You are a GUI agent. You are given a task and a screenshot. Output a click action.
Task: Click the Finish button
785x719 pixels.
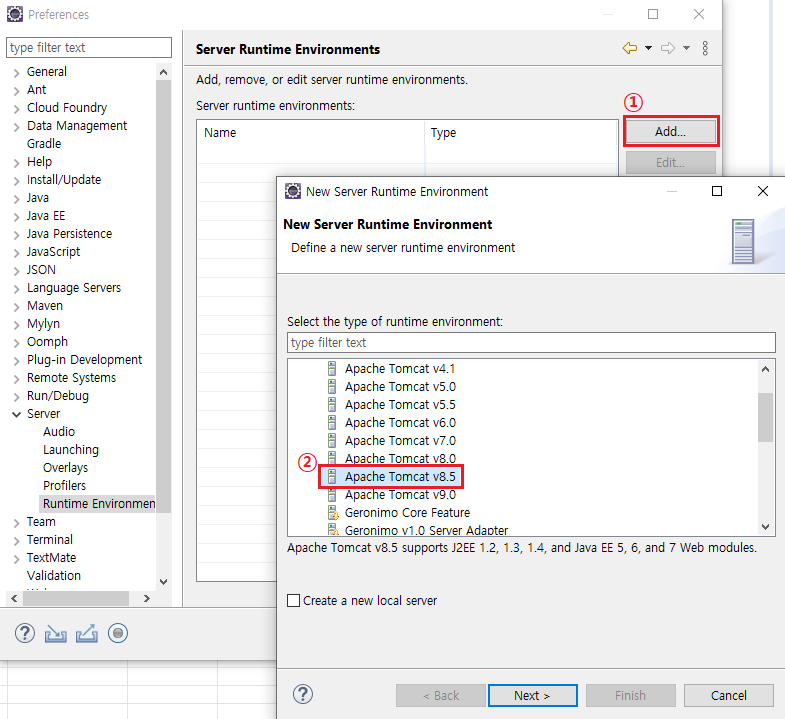[x=631, y=695]
